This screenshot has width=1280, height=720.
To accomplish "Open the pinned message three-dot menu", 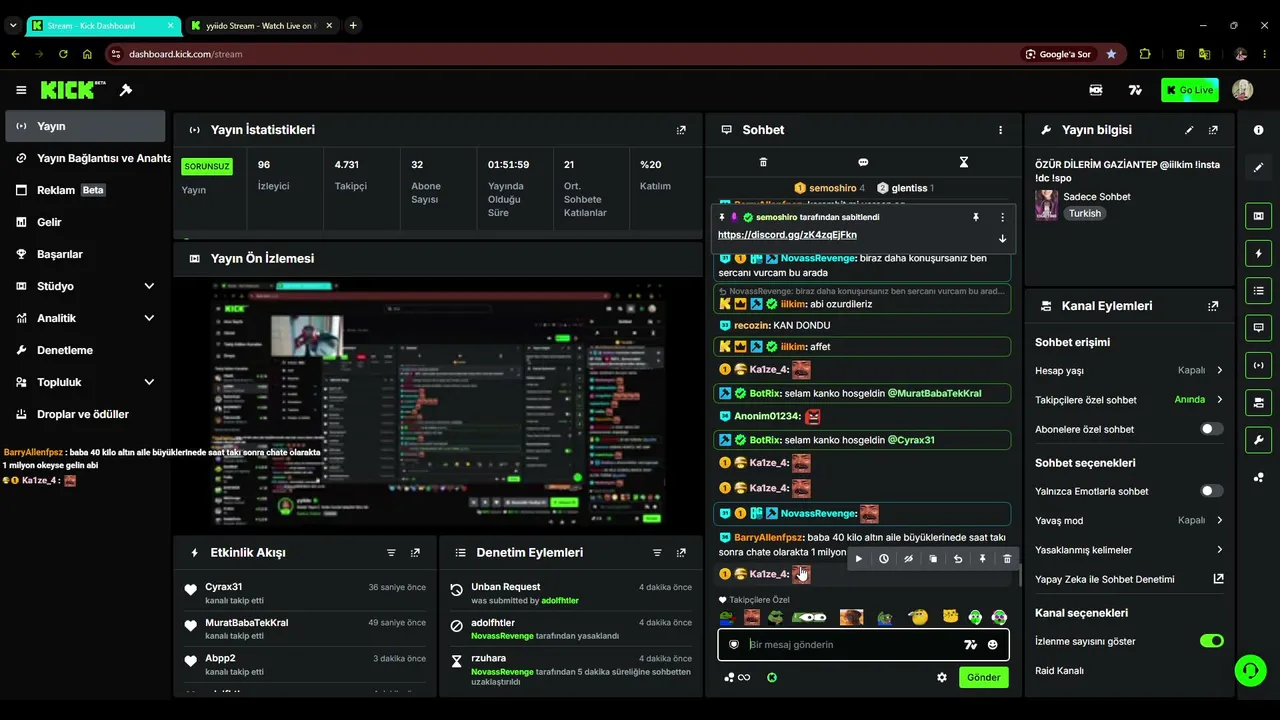I will click(x=1002, y=217).
